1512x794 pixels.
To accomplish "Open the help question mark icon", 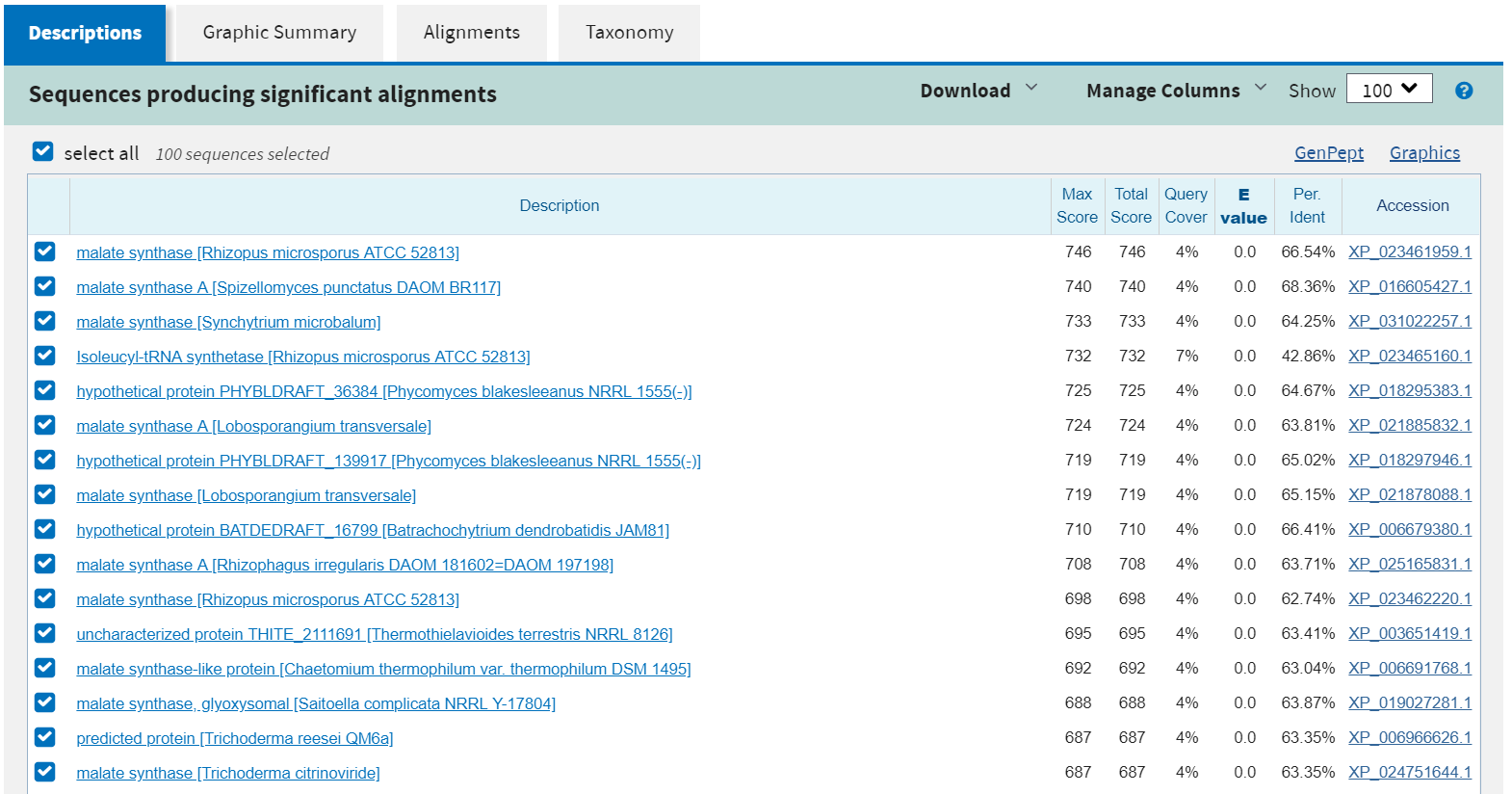I will 1463,91.
